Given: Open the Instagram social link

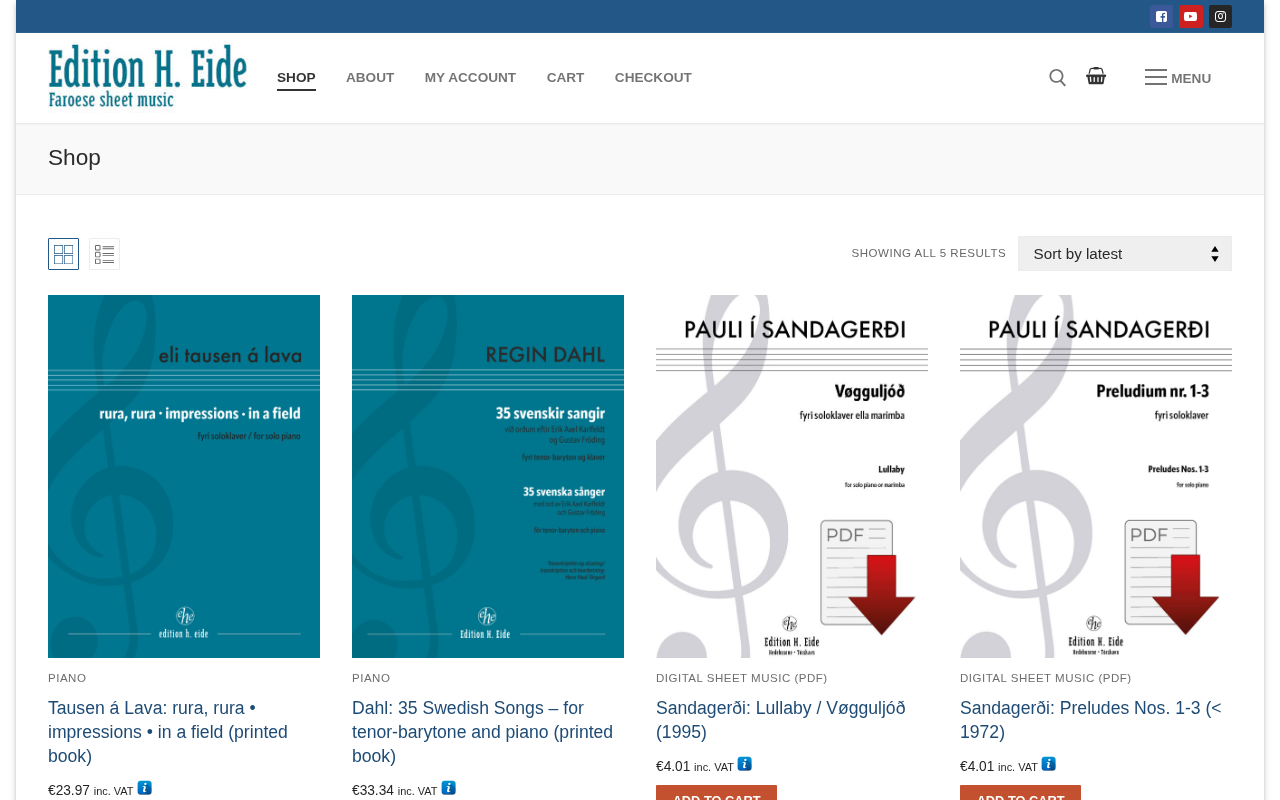Looking at the screenshot, I should (x=1220, y=16).
